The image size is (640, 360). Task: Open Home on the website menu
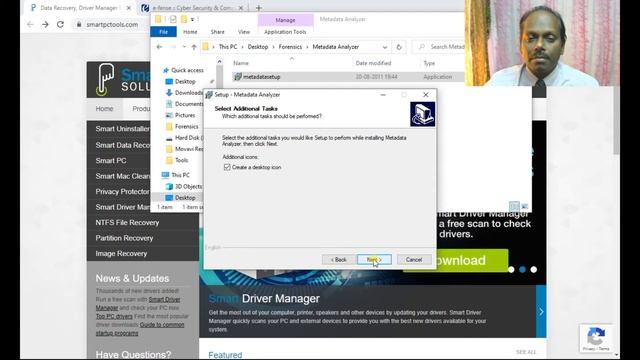point(104,109)
